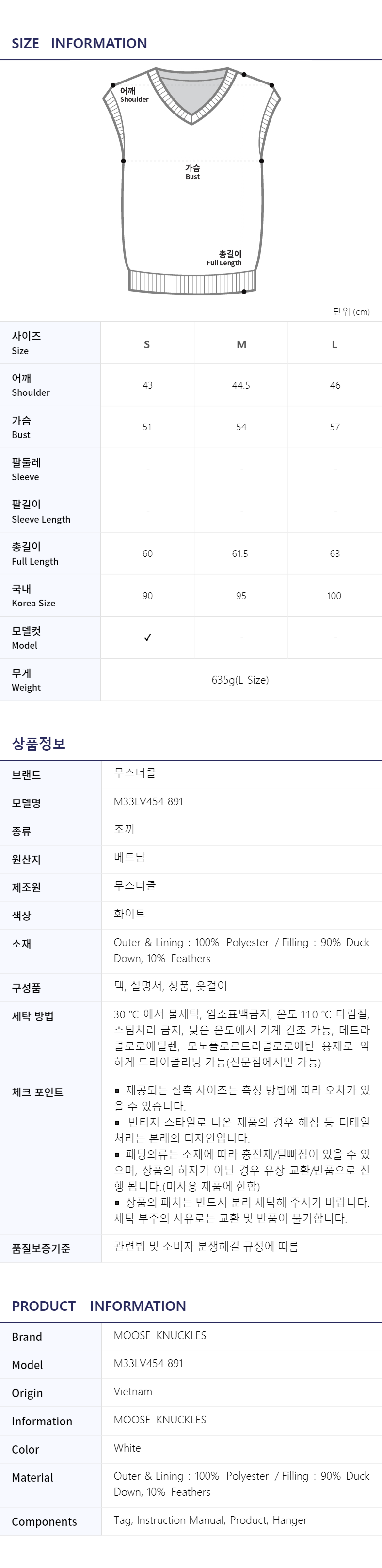
Task: Select the L size column header
Action: [334, 344]
